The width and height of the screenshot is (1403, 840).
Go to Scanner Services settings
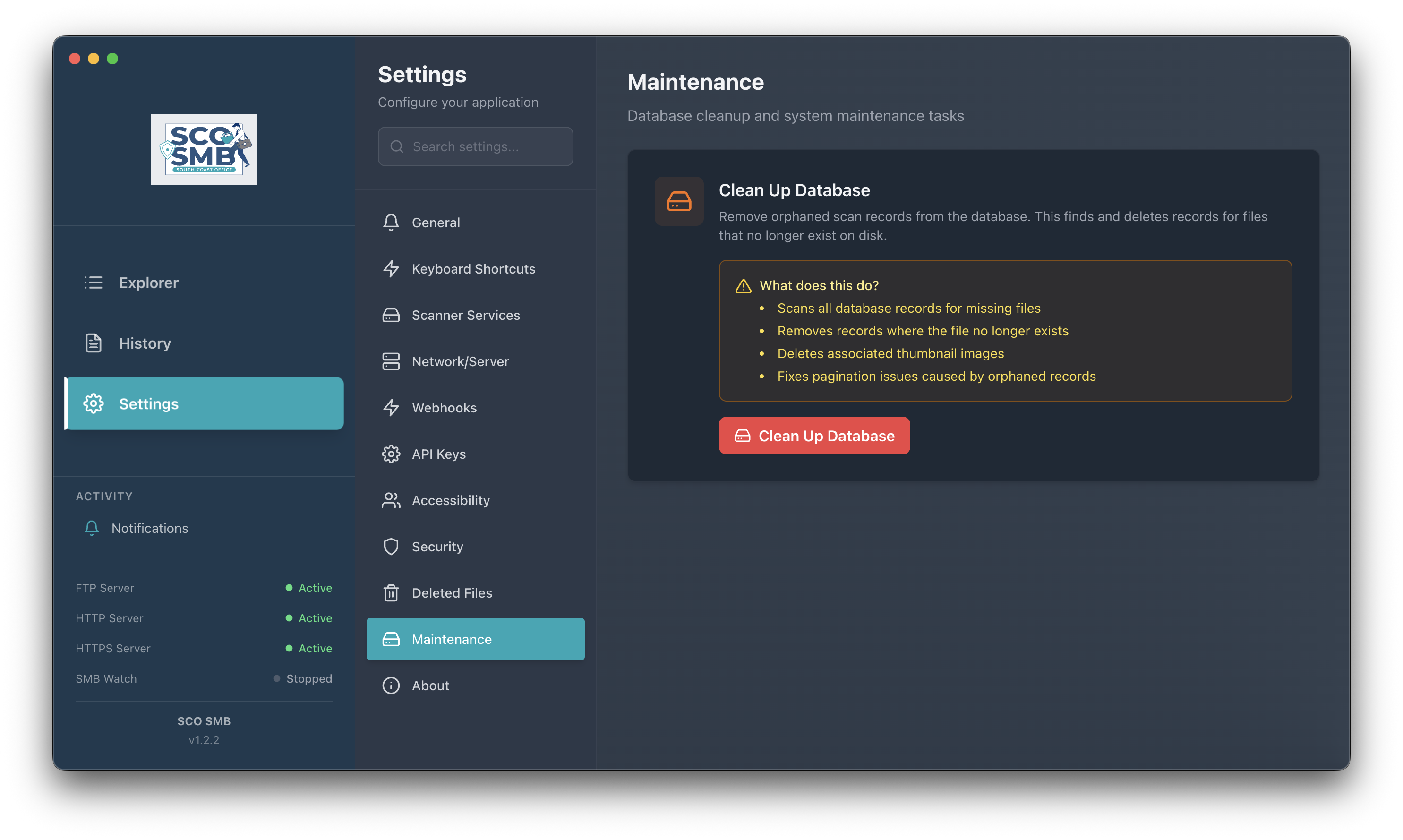pos(475,315)
